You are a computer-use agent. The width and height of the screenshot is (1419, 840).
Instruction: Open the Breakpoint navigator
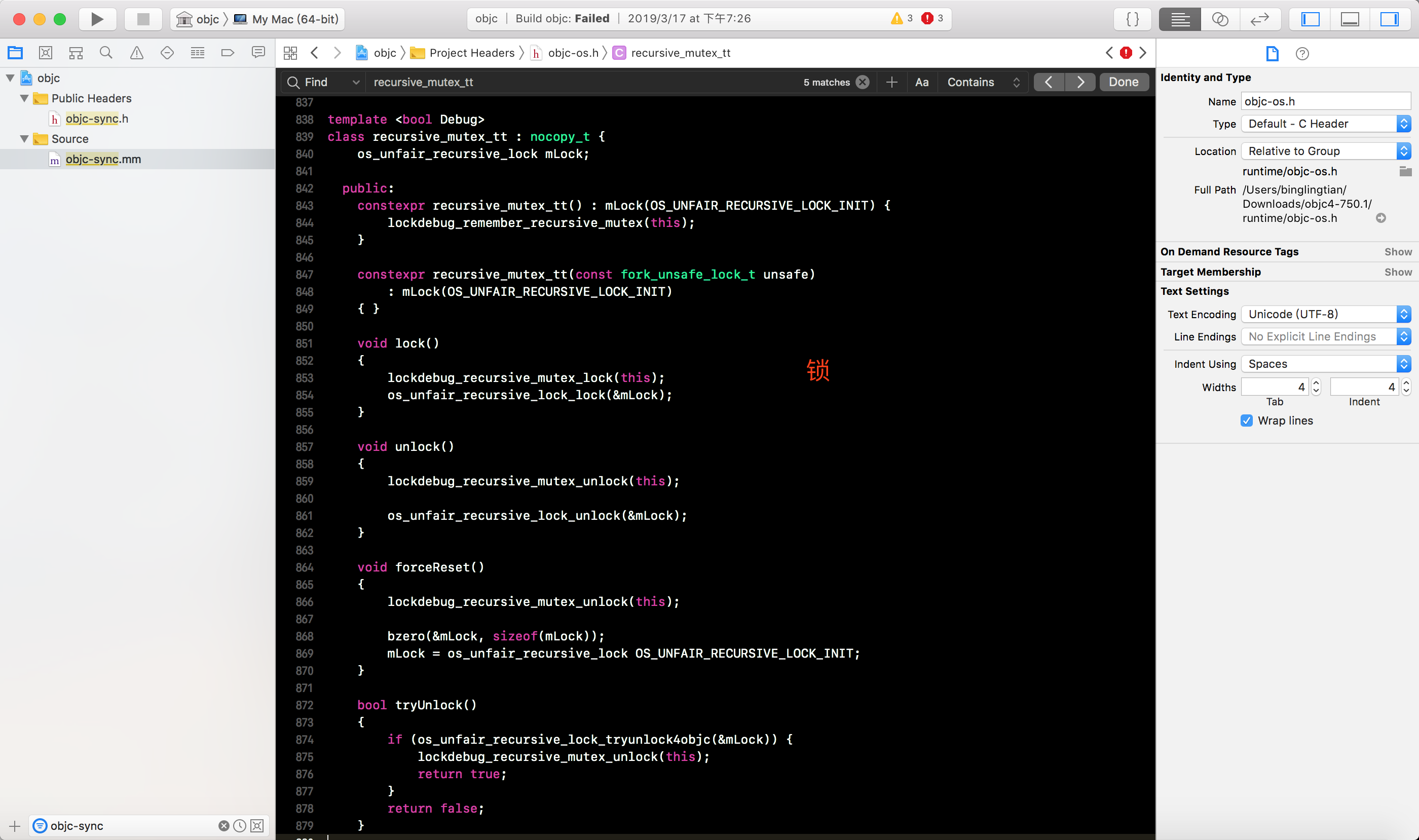pos(228,53)
